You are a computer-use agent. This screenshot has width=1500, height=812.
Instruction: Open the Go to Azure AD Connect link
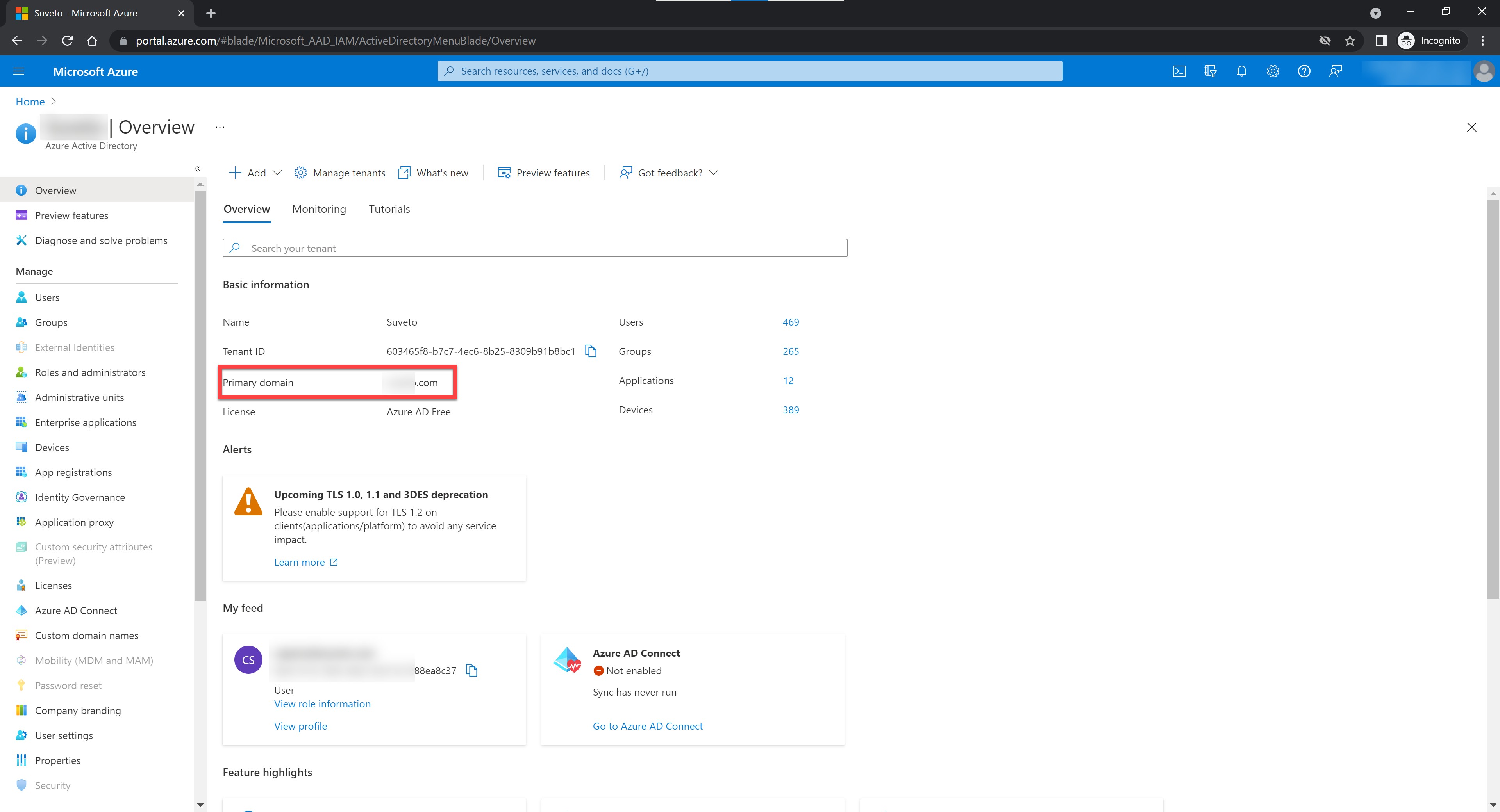(647, 726)
